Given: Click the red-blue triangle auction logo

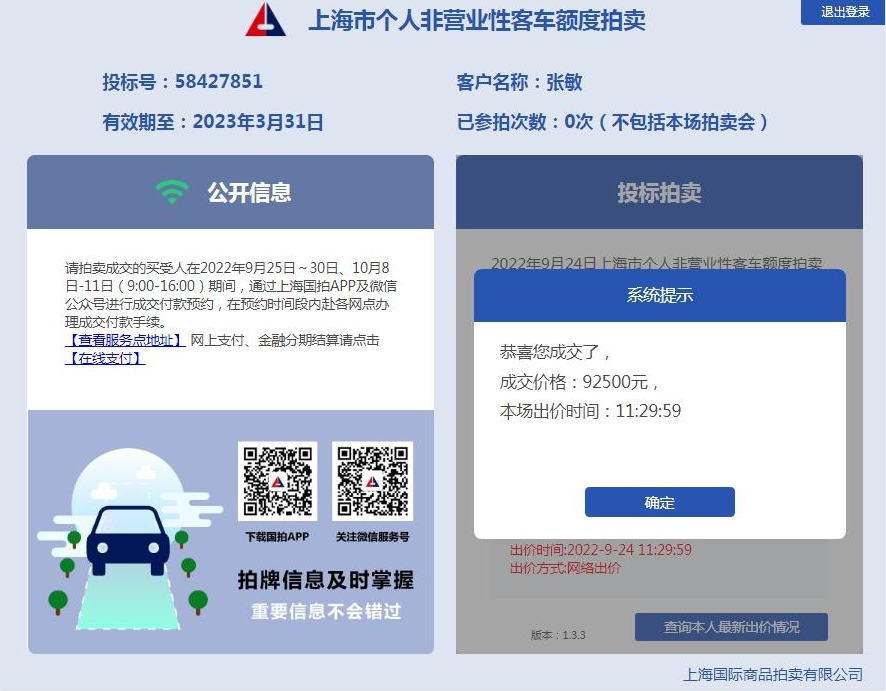Looking at the screenshot, I should (x=266, y=20).
